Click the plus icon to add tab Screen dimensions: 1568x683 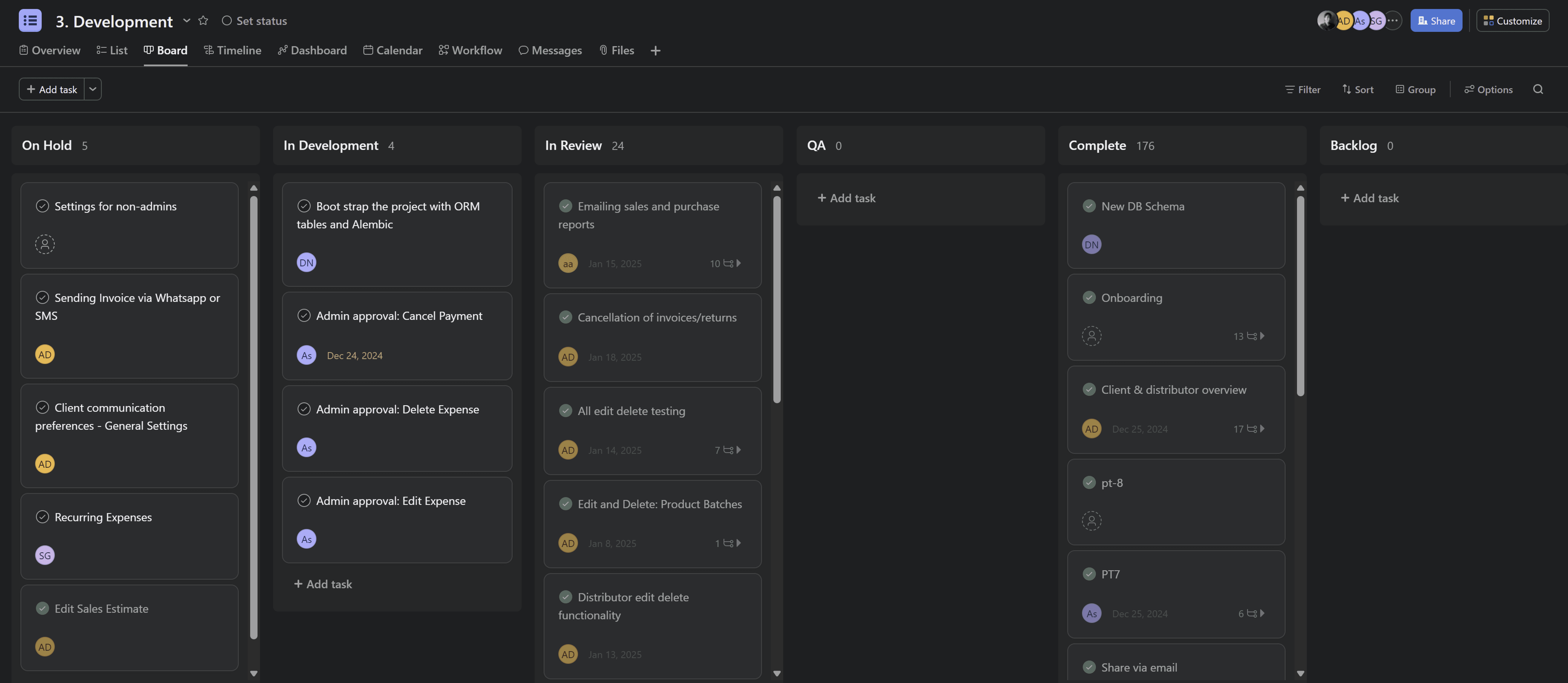(655, 50)
